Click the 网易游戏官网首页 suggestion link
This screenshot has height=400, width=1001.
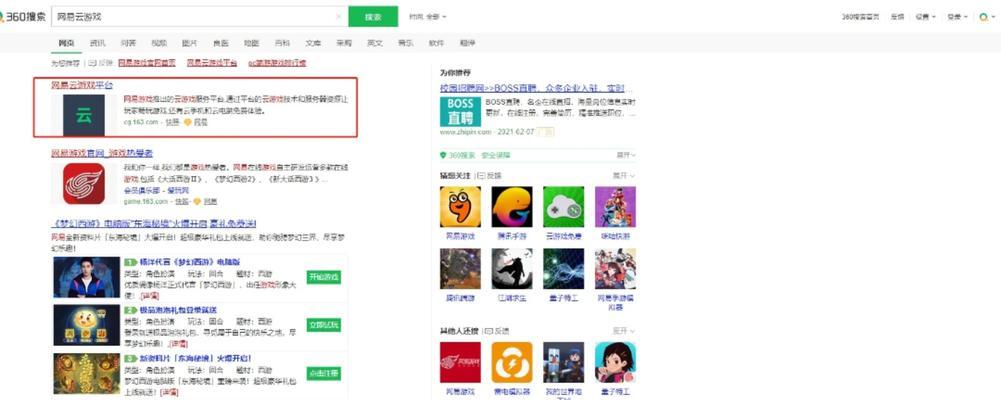click(147, 63)
